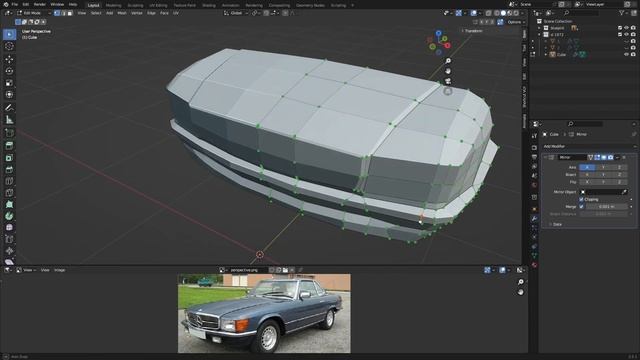Toggle mirror Axis X button
Image resolution: width=640 pixels, height=360 pixels.
pos(587,167)
